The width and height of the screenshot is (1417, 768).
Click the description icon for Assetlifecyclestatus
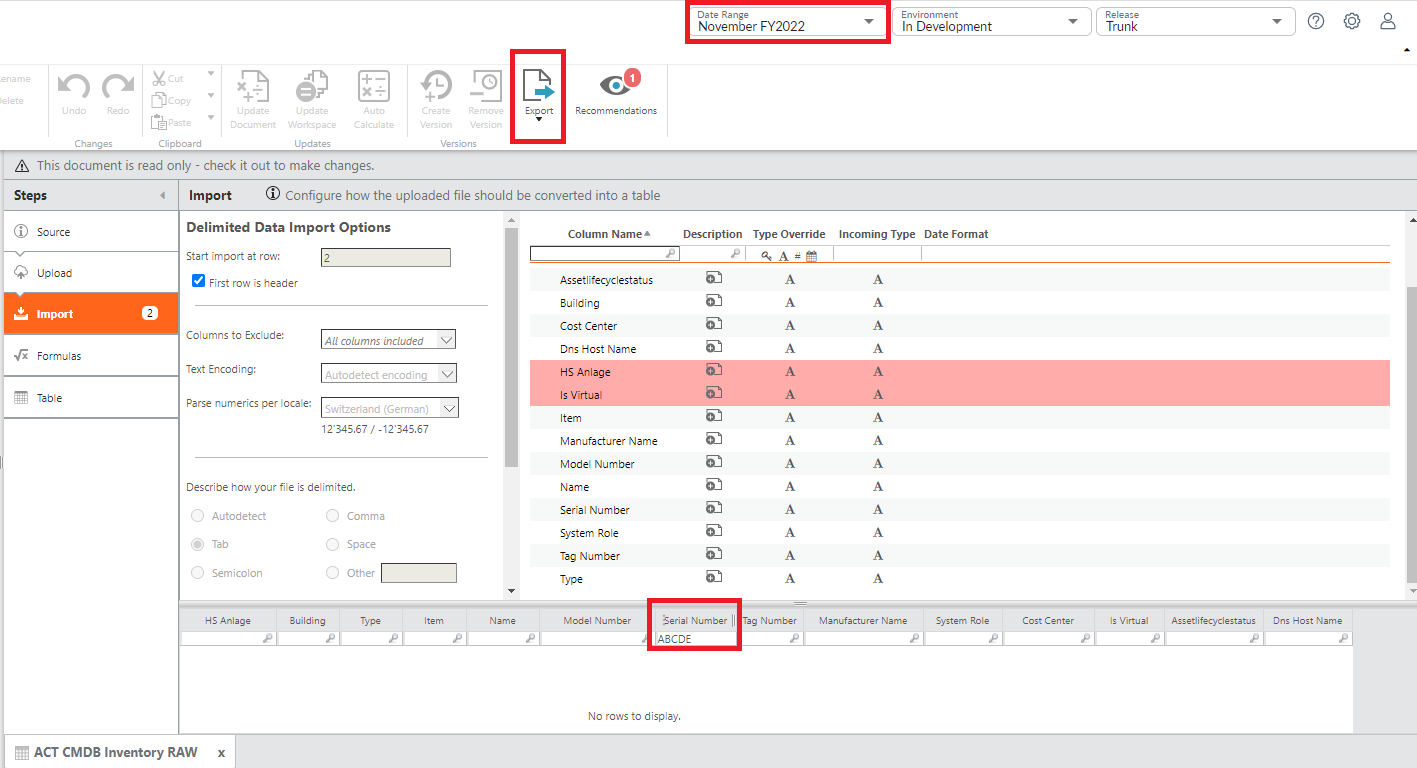pyautogui.click(x=713, y=279)
